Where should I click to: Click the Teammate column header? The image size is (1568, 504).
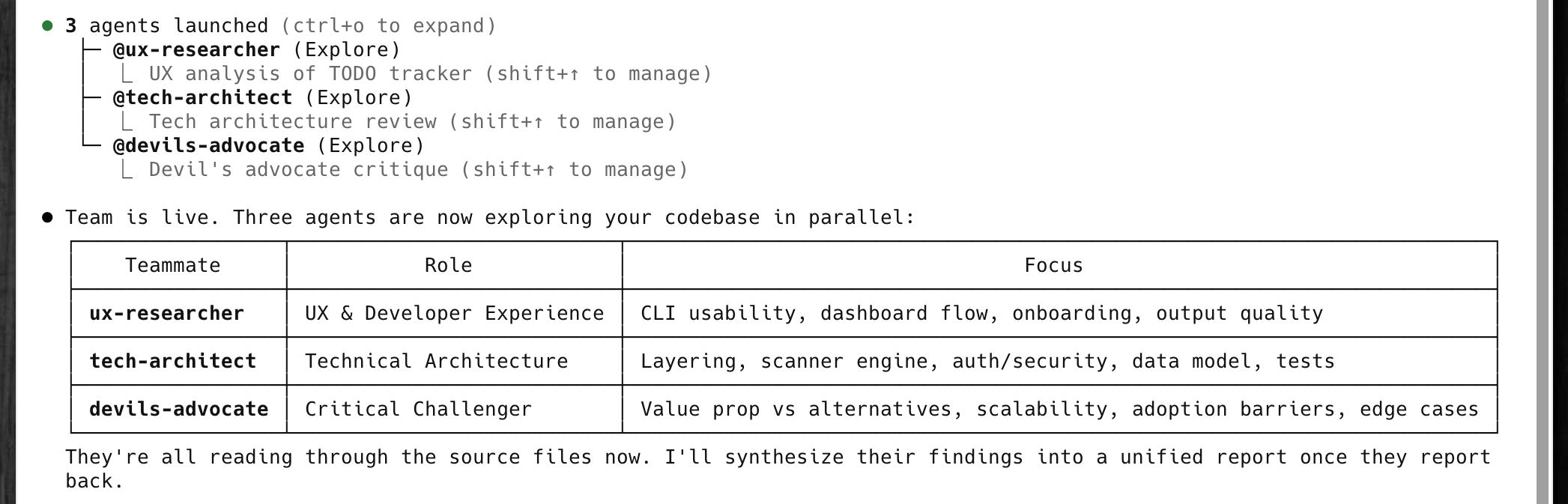[173, 266]
